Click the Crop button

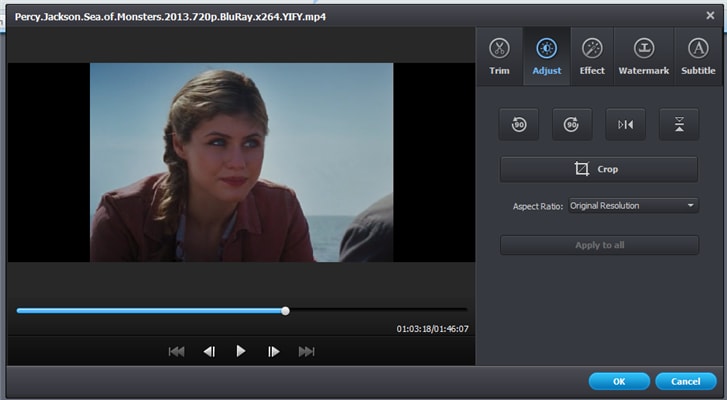(599, 169)
